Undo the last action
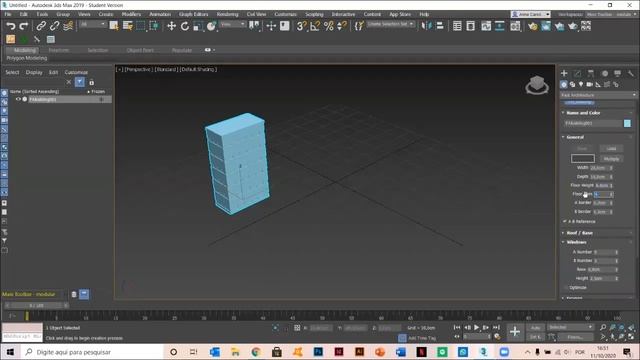 pos(11,26)
